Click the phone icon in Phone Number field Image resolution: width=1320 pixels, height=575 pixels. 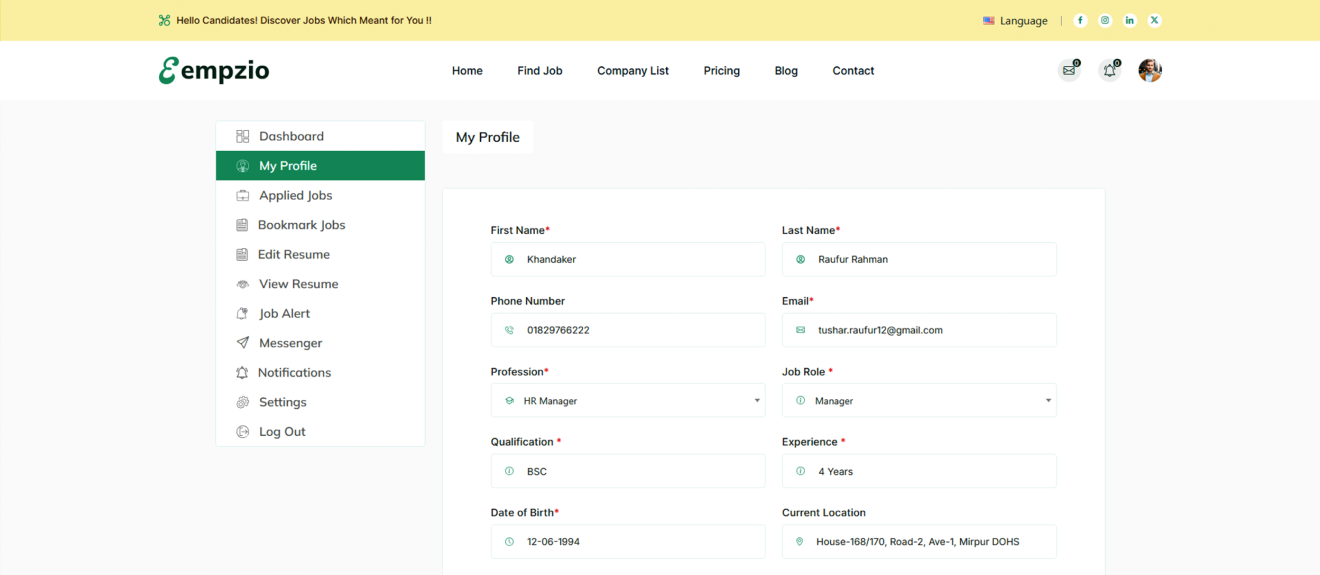(x=509, y=330)
